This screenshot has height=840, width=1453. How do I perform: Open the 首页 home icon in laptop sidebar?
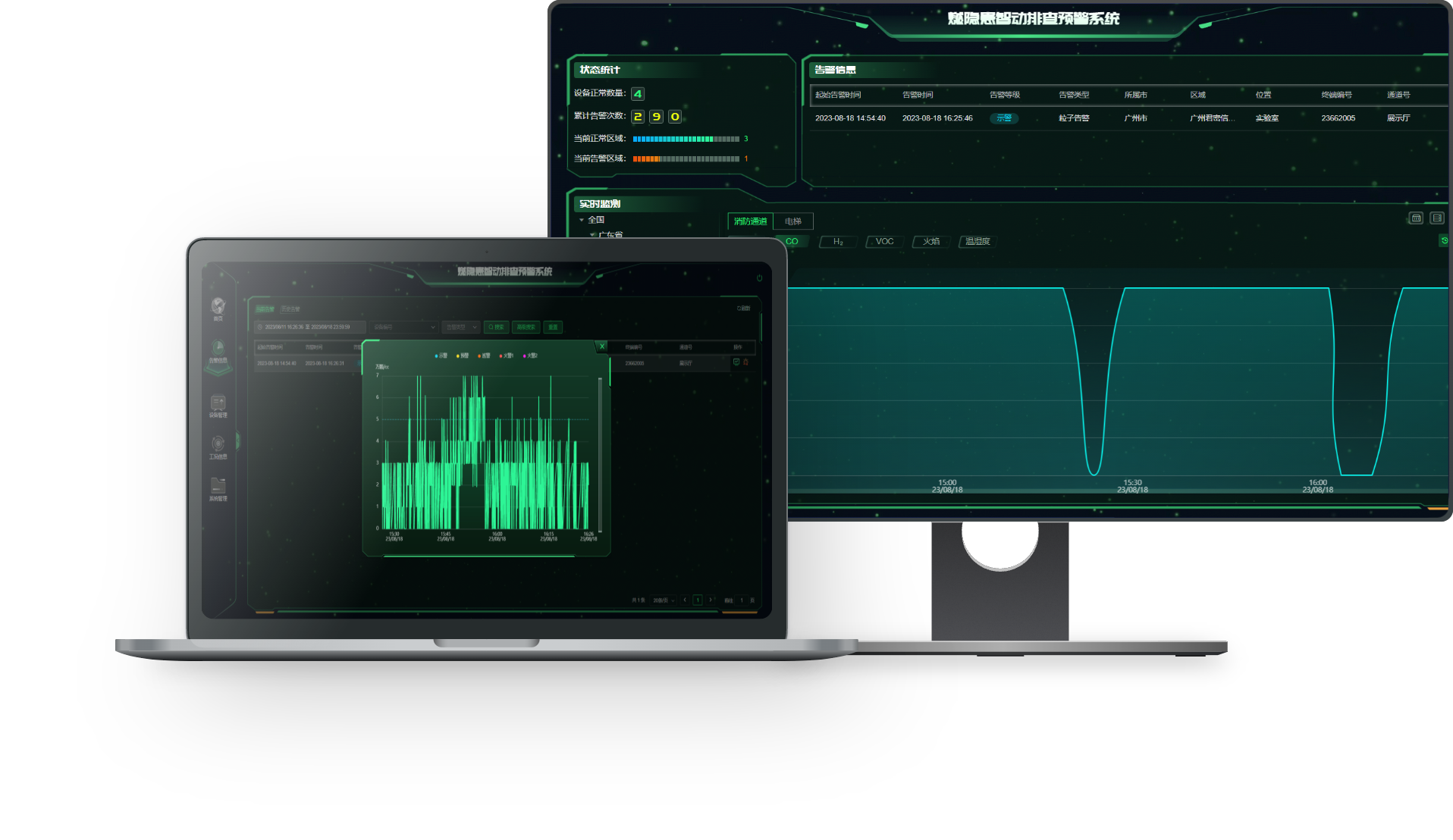pos(218,306)
